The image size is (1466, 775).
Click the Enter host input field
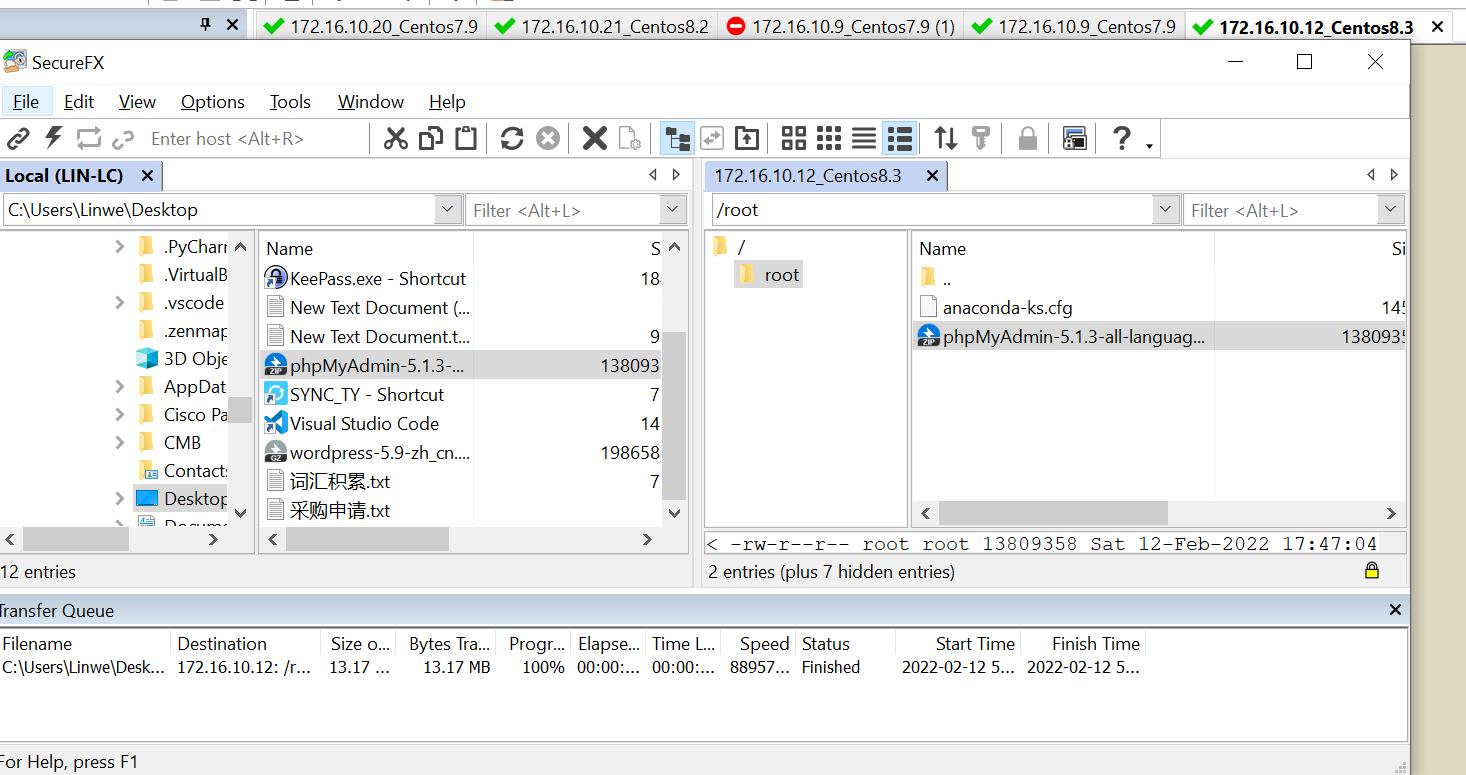pyautogui.click(x=255, y=138)
